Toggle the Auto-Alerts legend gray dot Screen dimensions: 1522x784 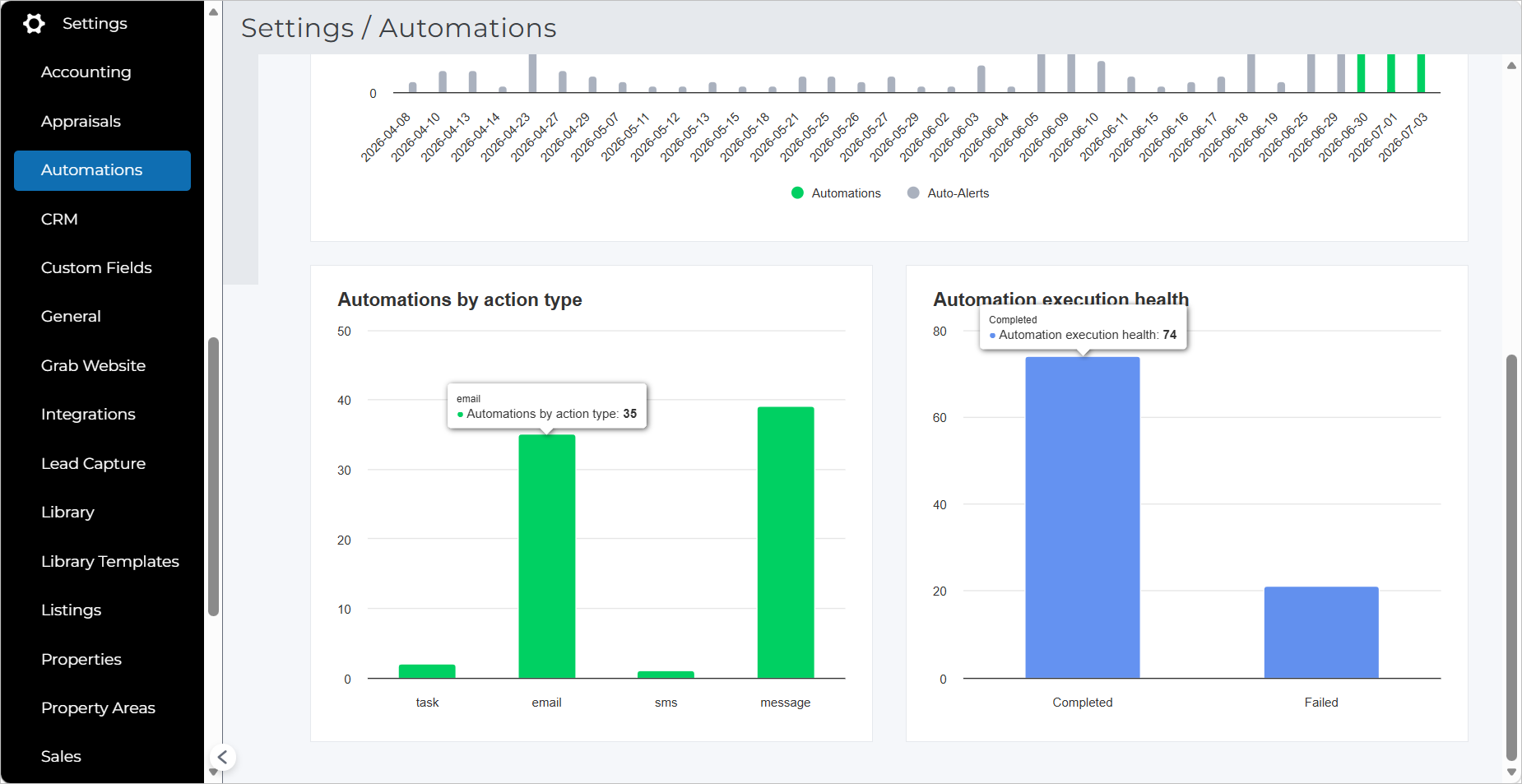coord(913,193)
